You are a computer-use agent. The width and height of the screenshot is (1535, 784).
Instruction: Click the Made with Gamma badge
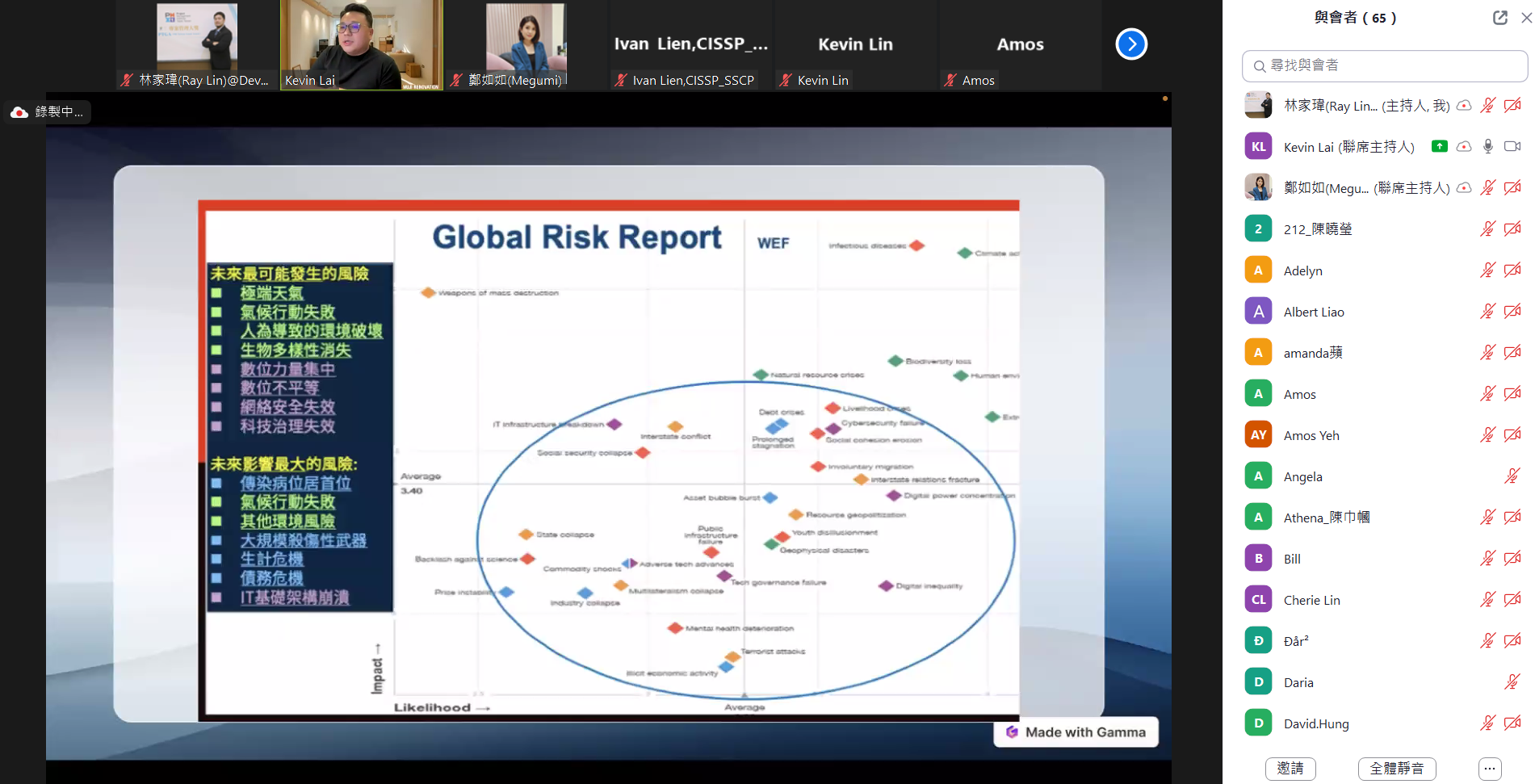point(1076,732)
